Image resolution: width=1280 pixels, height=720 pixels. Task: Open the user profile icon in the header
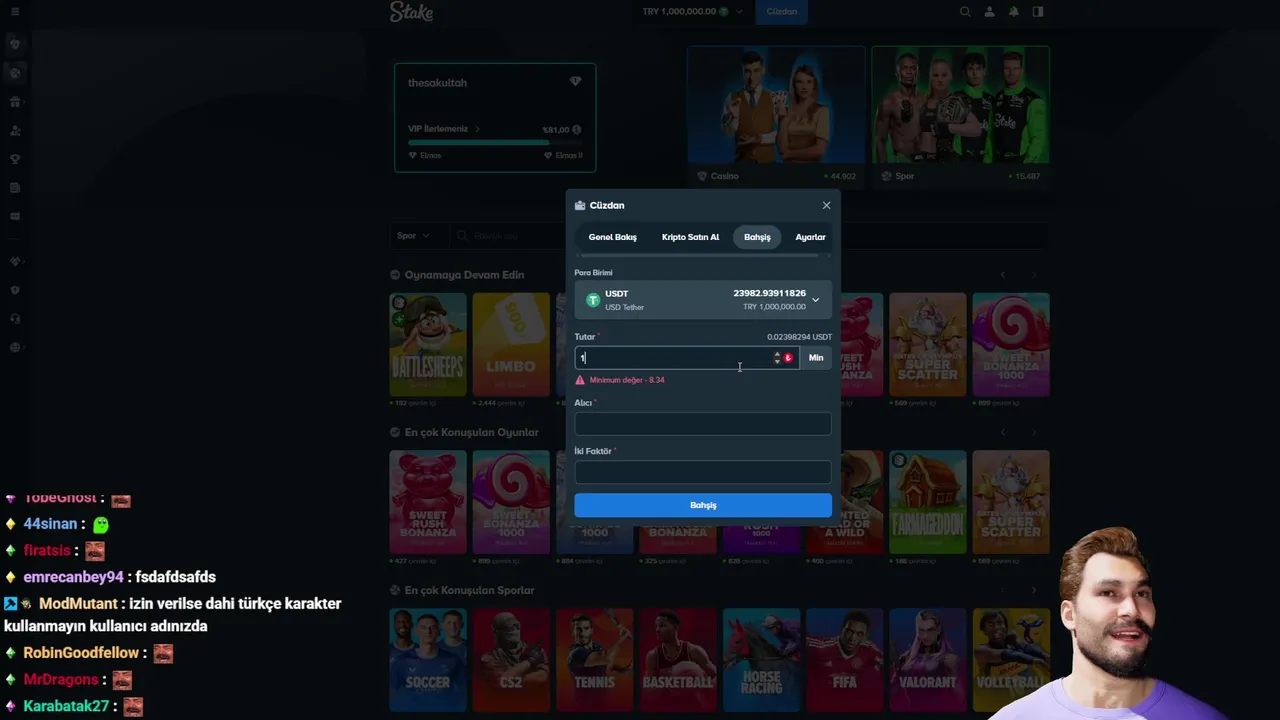989,12
